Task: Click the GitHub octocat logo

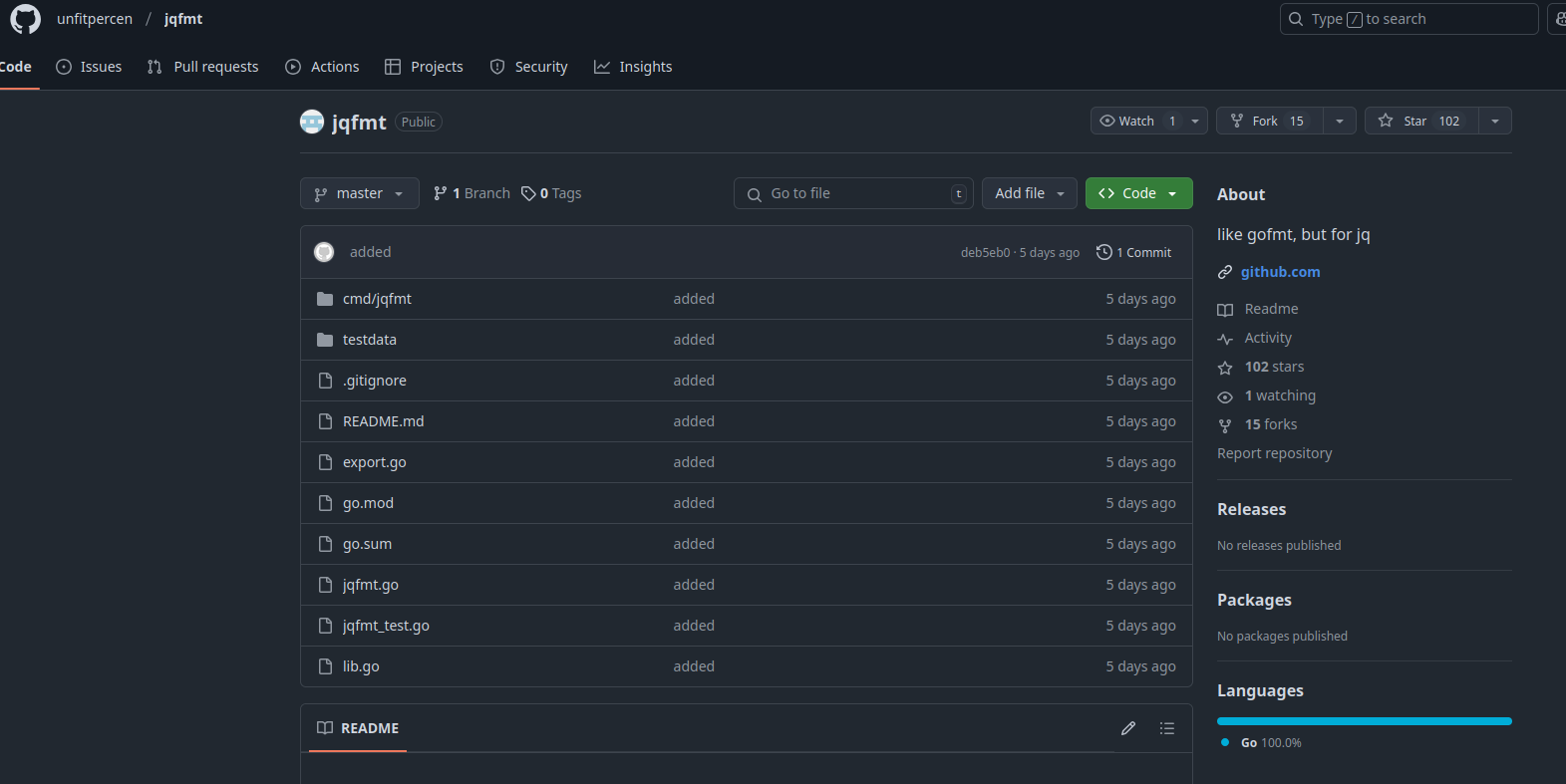Action: [x=25, y=19]
